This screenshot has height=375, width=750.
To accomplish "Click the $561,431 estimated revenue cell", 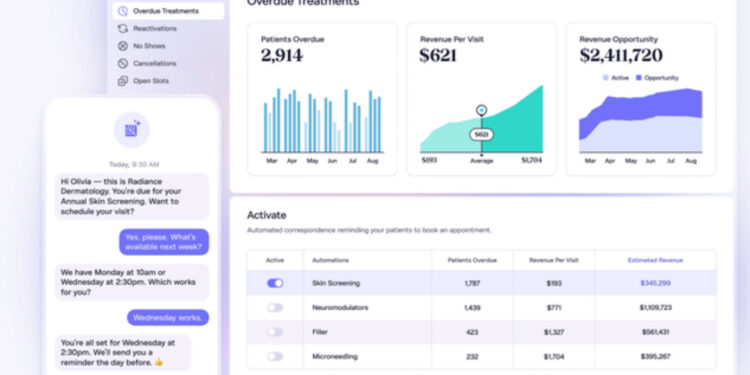I will 655,332.
